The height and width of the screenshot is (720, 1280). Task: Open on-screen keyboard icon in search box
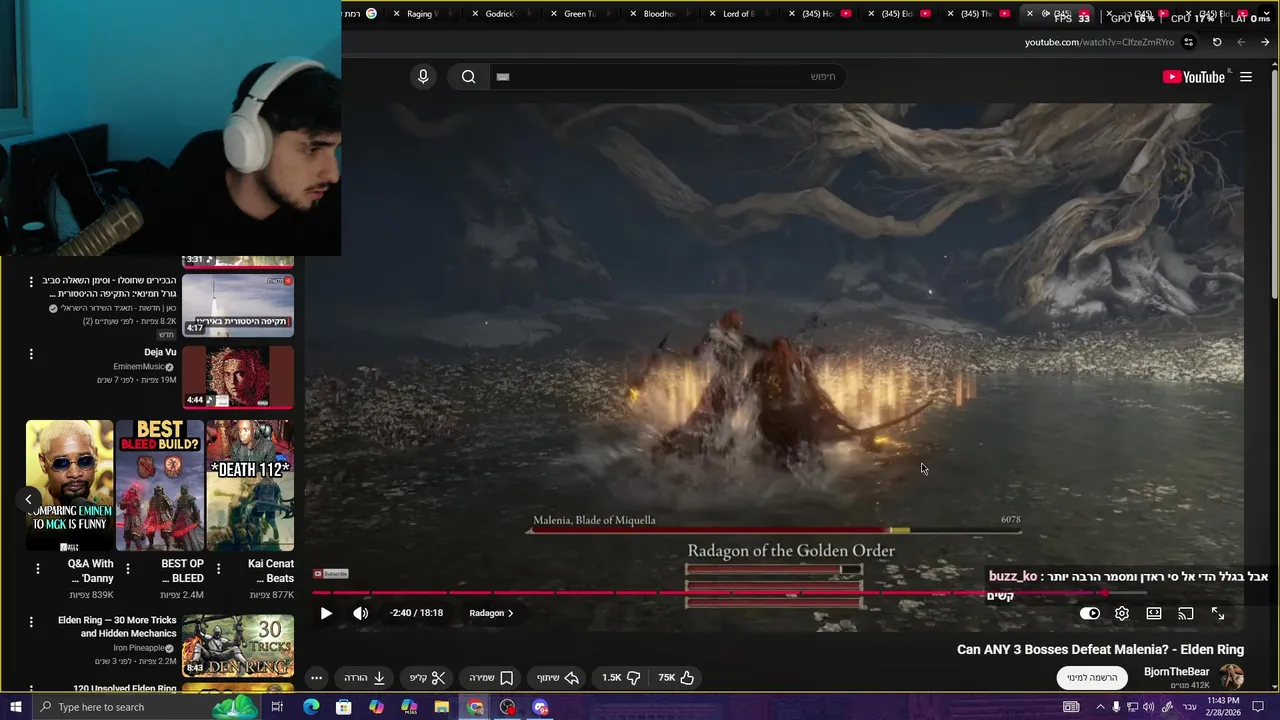pyautogui.click(x=503, y=77)
